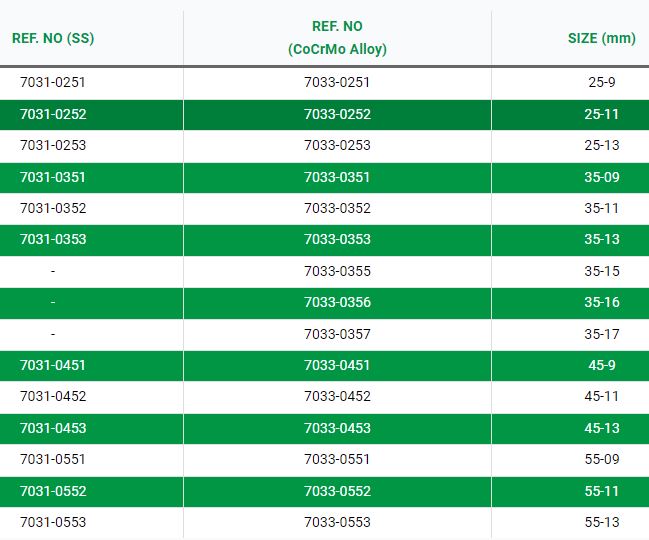Viewport: 649px width, 540px height.
Task: Click the dash cell in the 7033-0357 row
Action: [x=53, y=334]
